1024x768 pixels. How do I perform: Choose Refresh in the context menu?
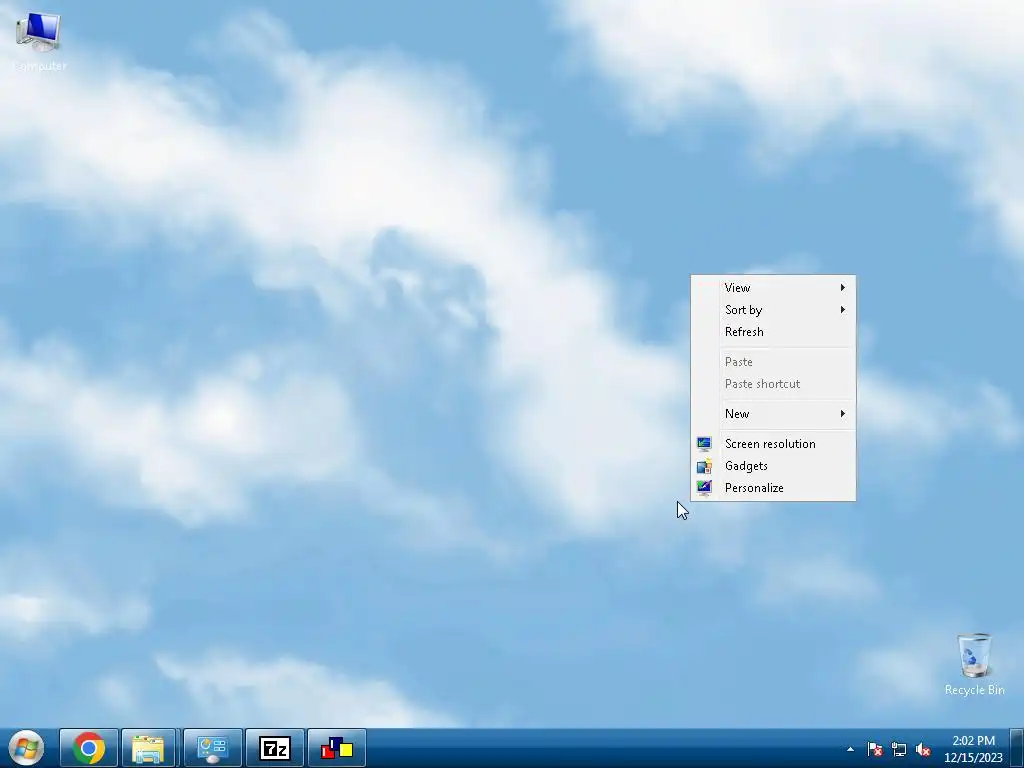pos(773,332)
